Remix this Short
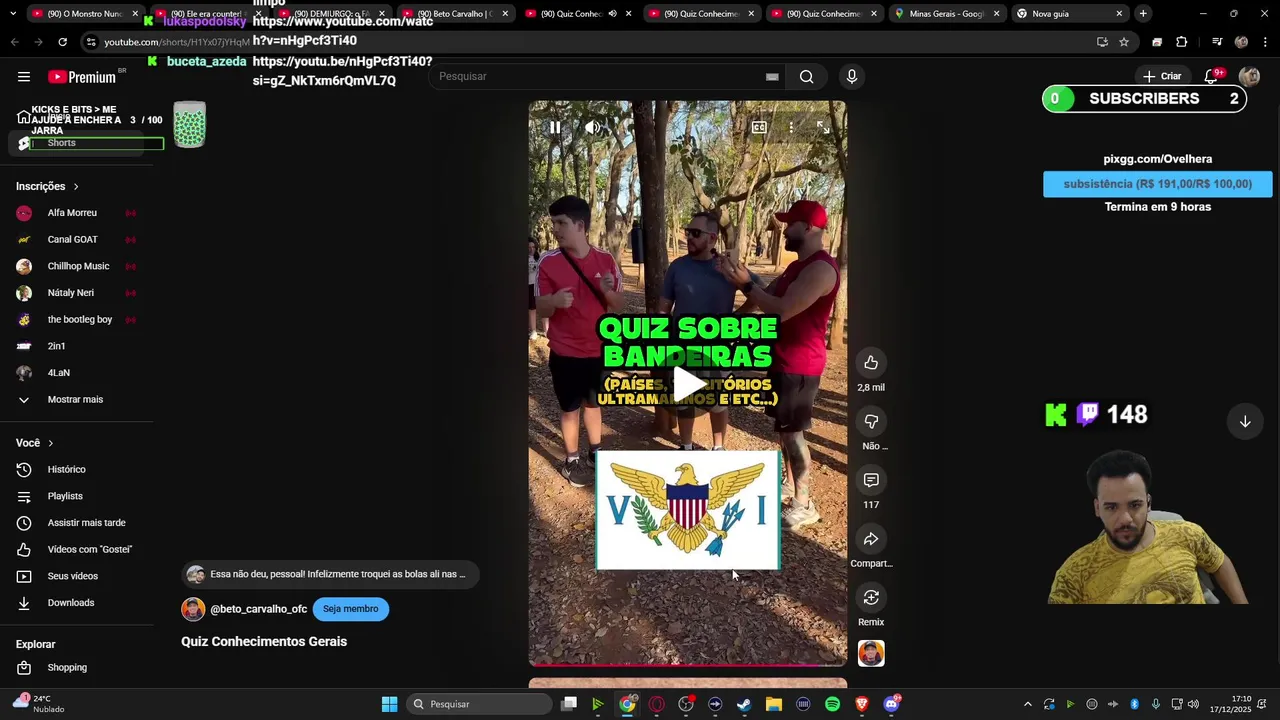This screenshot has height=720, width=1280. coord(871,598)
